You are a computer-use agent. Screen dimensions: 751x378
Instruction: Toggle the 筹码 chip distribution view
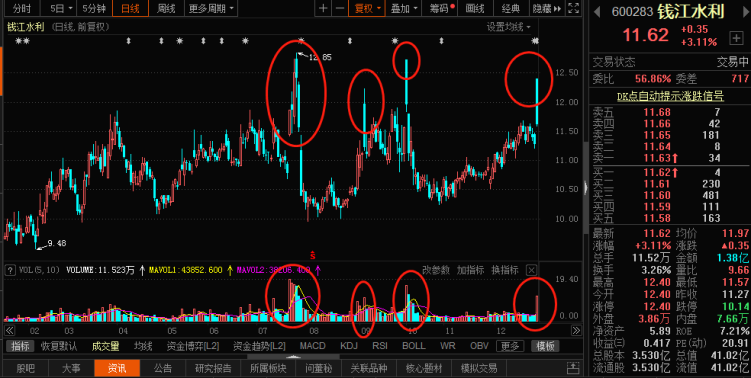439,8
